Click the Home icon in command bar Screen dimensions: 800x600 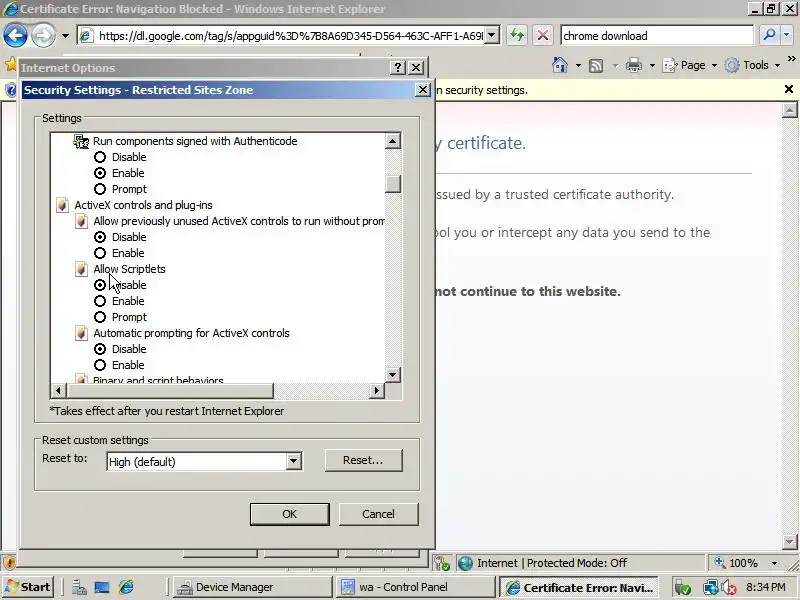click(560, 65)
